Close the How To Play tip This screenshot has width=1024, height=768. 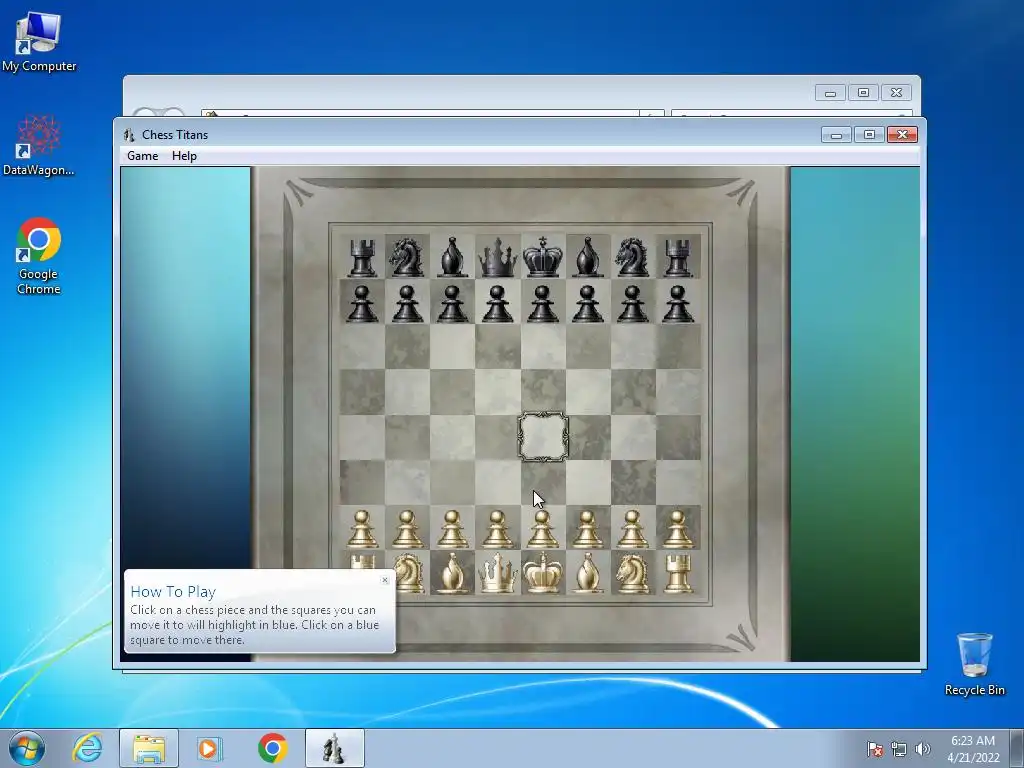click(385, 580)
